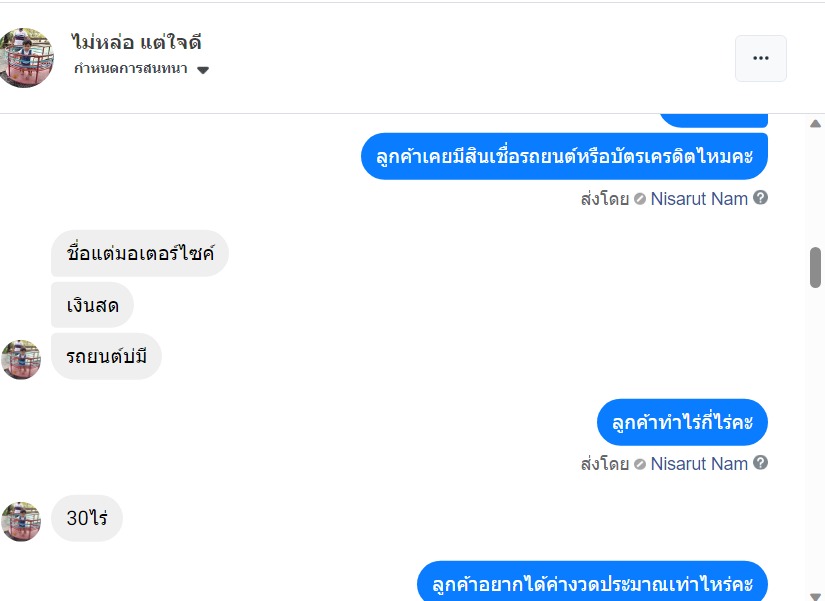Image resolution: width=825 pixels, height=601 pixels.
Task: Click help icon under ลูกค้าทำไร่กี่ไร่คะ message
Action: (x=761, y=463)
